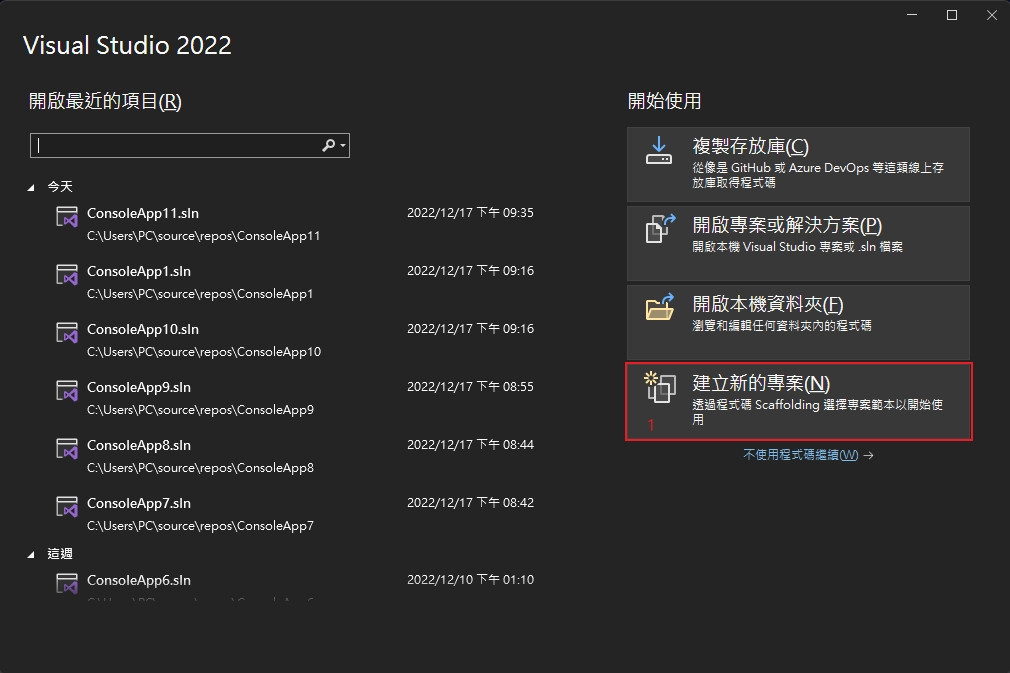The width and height of the screenshot is (1010, 673).
Task: Maximize the Visual Studio 2022 window
Action: [x=951, y=15]
